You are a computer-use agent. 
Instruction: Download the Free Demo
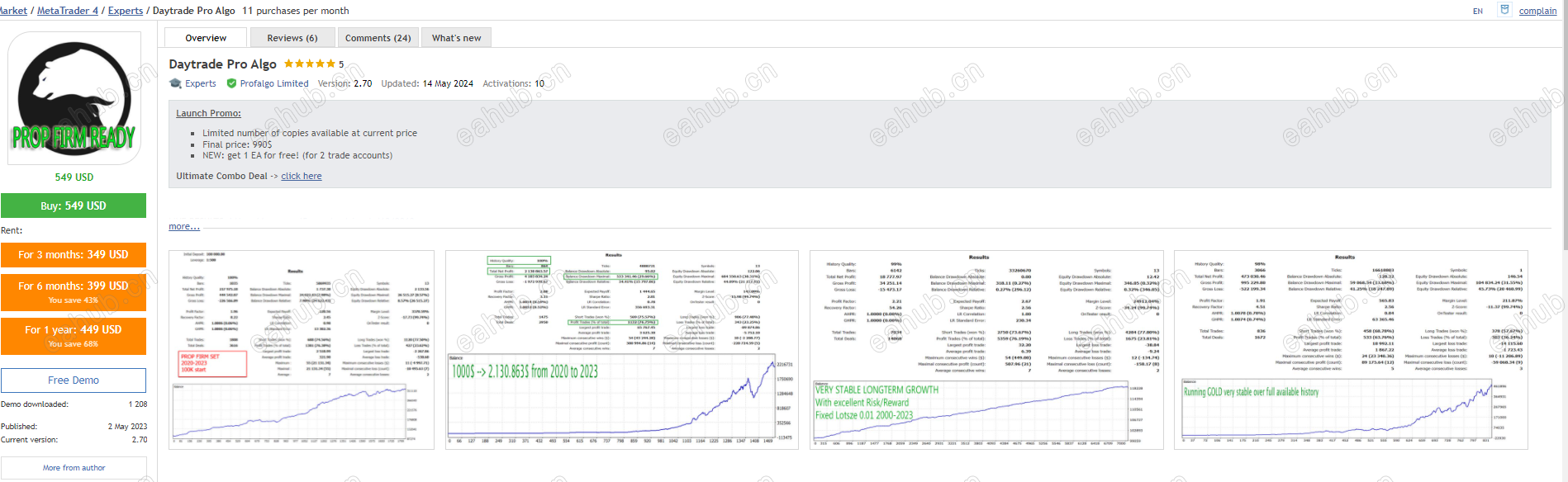(74, 380)
